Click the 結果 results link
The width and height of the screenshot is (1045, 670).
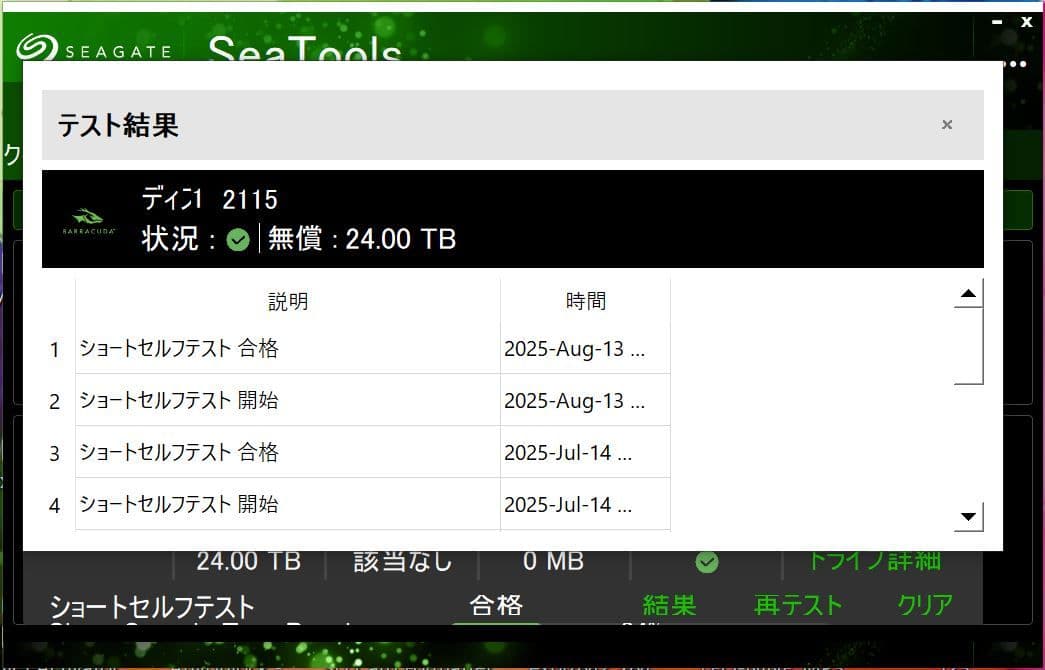click(668, 605)
